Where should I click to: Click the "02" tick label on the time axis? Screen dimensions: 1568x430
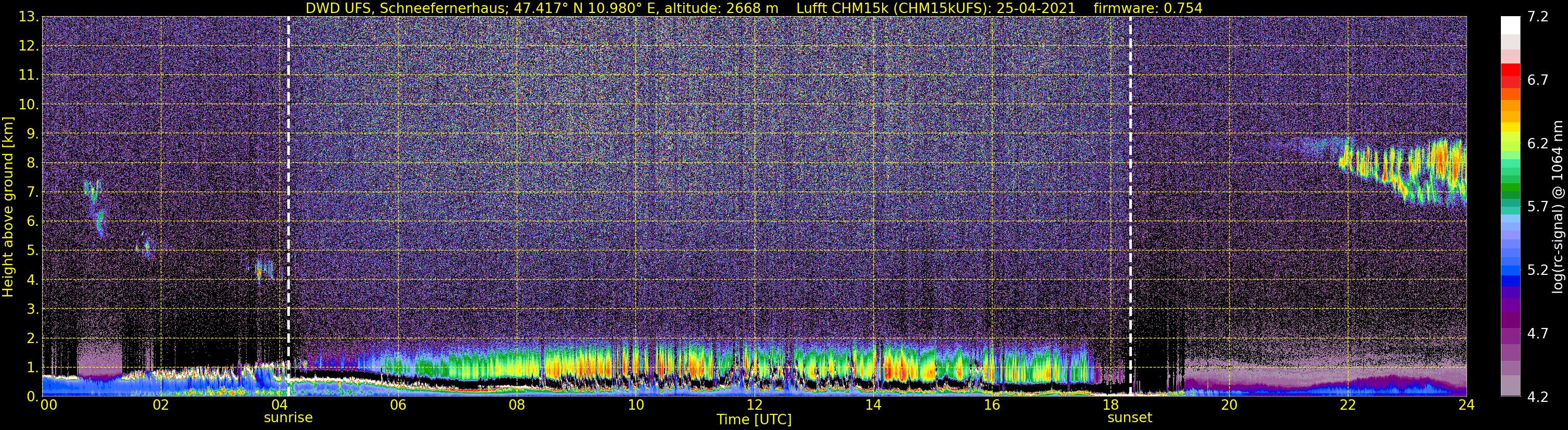(x=161, y=405)
